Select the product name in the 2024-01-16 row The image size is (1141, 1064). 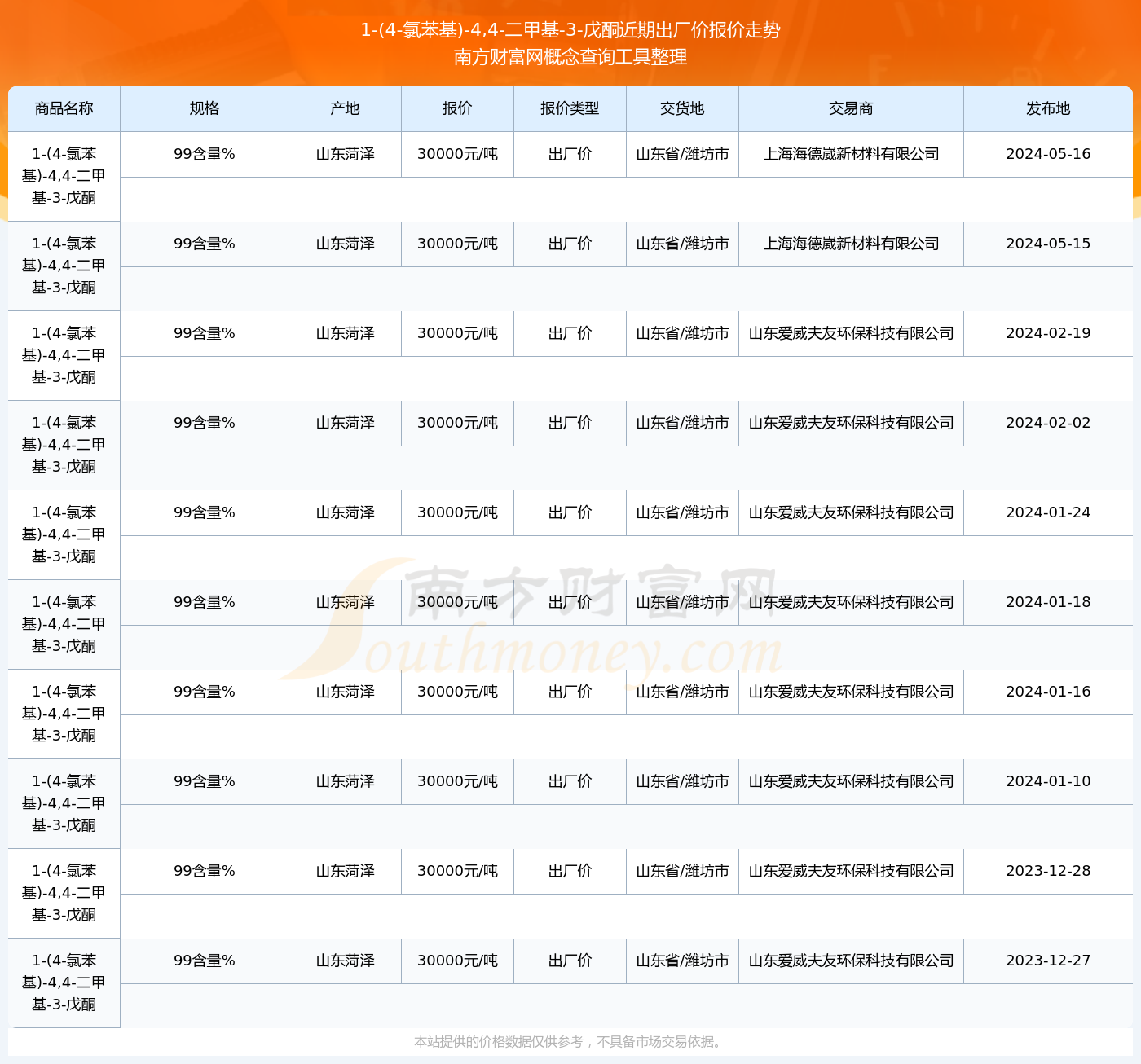point(64,714)
